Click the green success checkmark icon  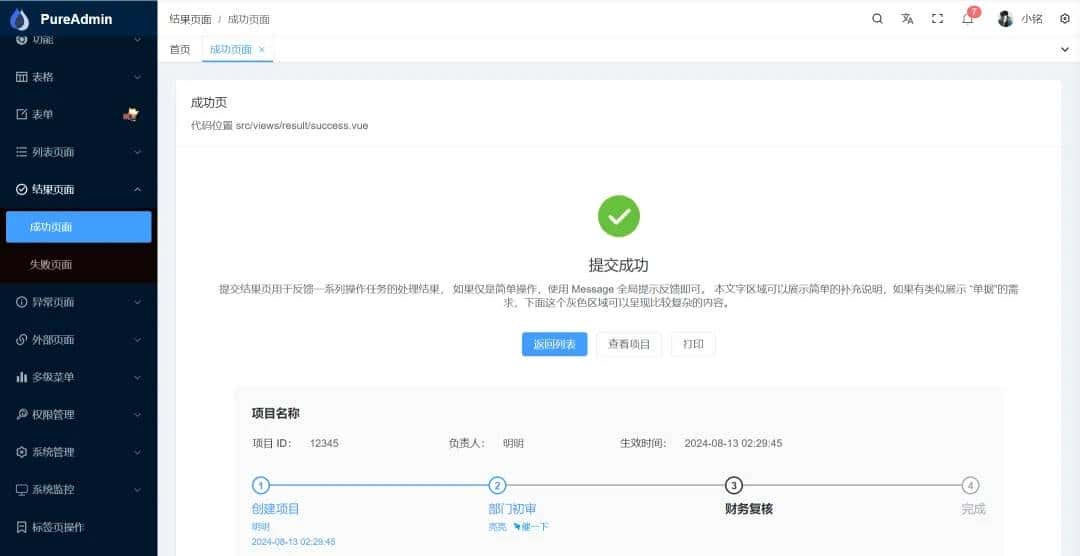(x=619, y=216)
